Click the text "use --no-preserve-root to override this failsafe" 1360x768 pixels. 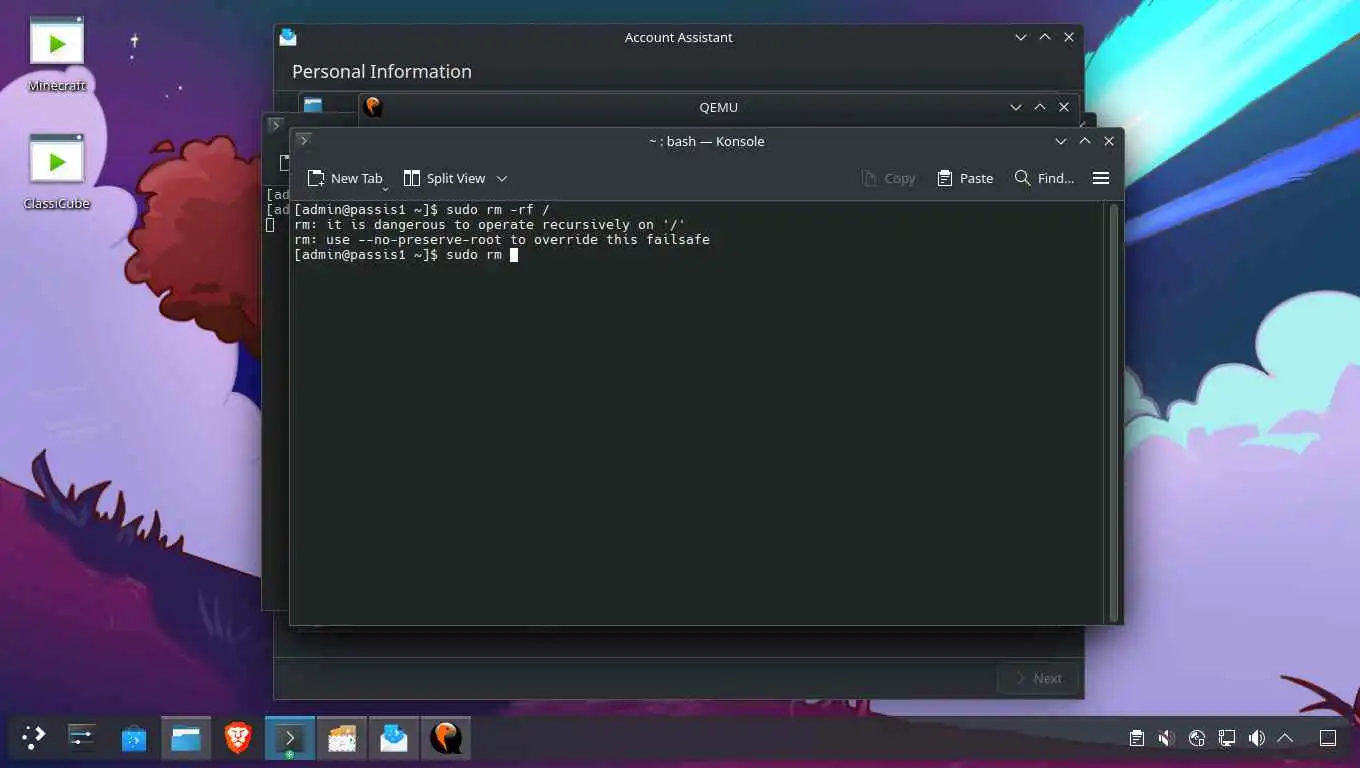click(518, 240)
